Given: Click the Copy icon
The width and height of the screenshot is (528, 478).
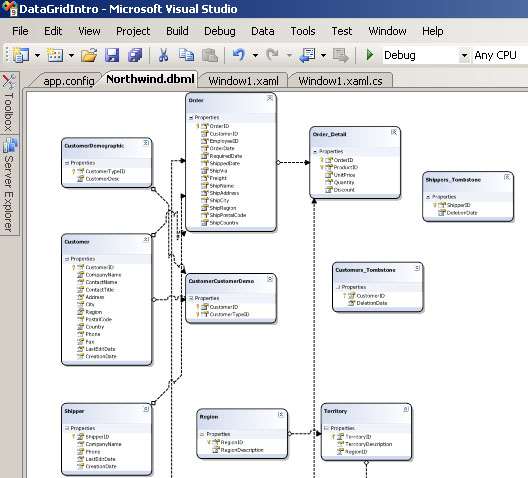Looking at the screenshot, I should (186, 55).
